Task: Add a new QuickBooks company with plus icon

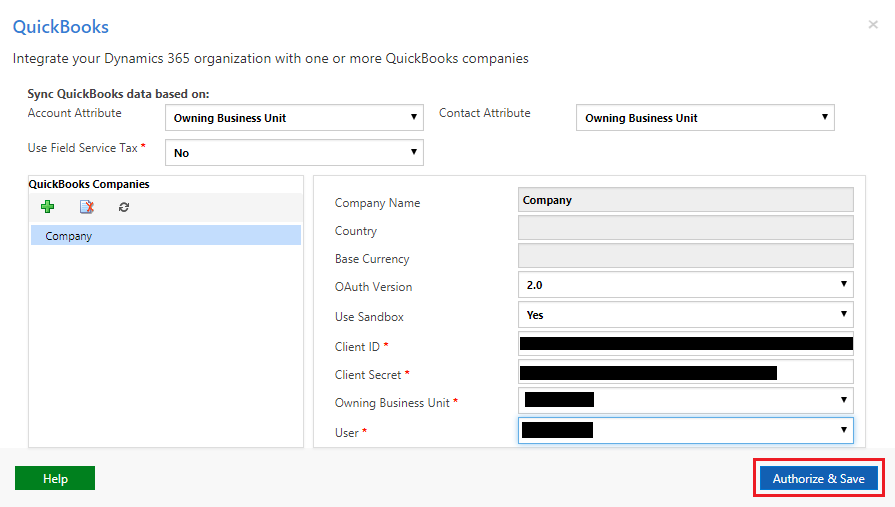Action: (x=47, y=207)
